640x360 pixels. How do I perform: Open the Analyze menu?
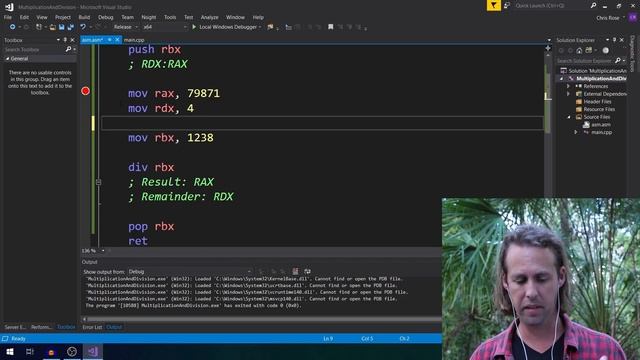click(x=209, y=17)
